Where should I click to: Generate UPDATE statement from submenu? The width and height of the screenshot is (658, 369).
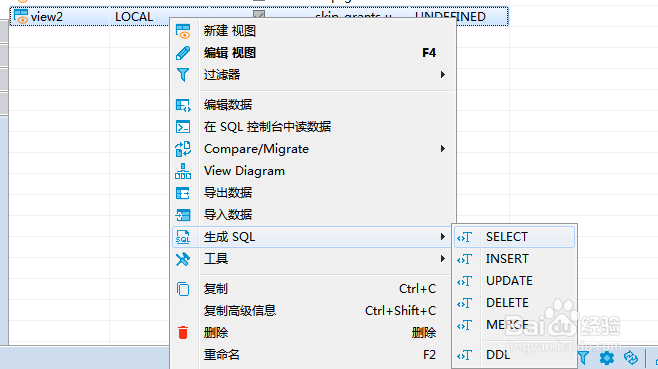click(514, 281)
